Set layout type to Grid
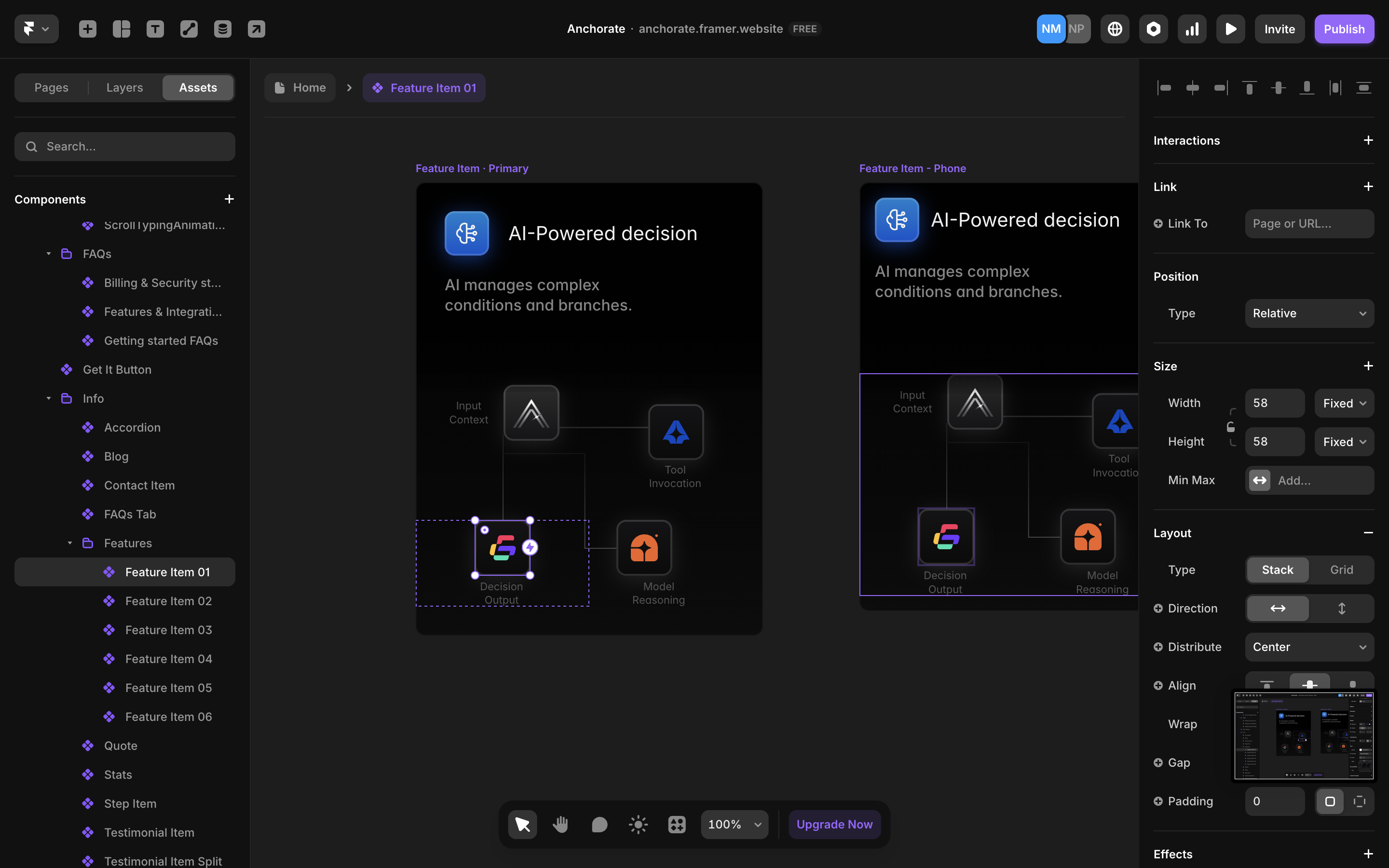Image resolution: width=1389 pixels, height=868 pixels. tap(1341, 570)
